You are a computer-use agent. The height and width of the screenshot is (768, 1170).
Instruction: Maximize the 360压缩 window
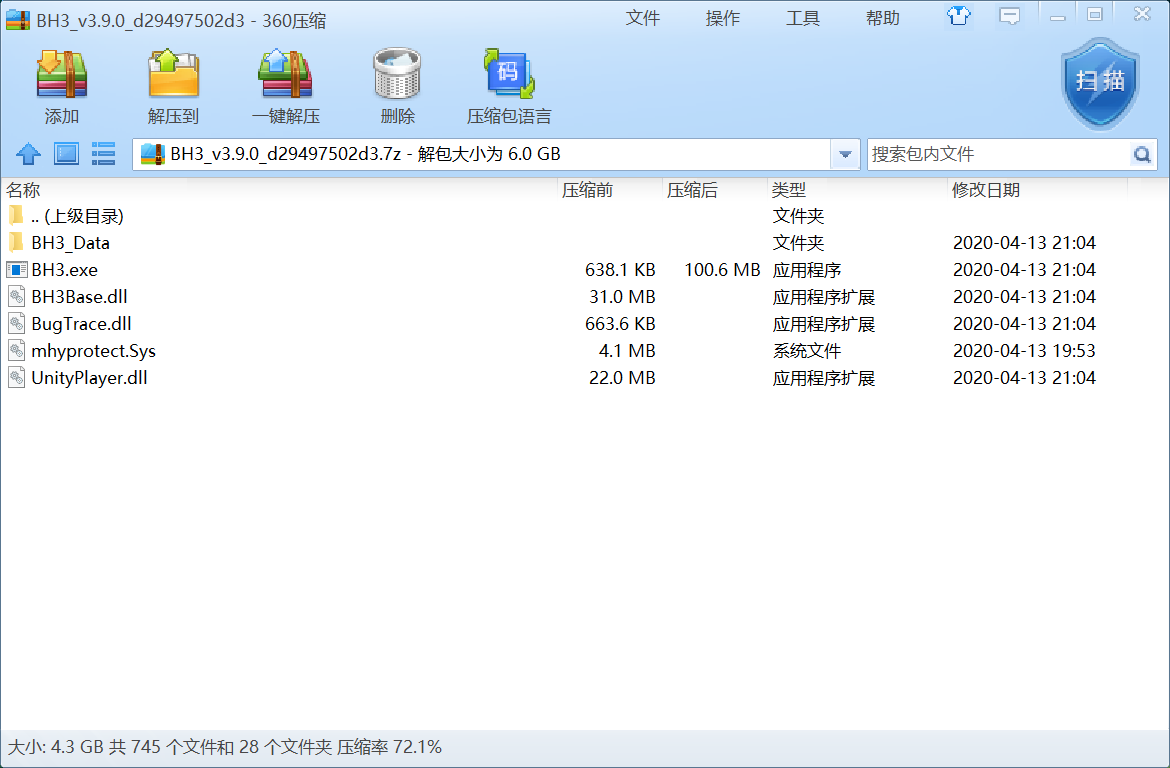pyautogui.click(x=1095, y=15)
